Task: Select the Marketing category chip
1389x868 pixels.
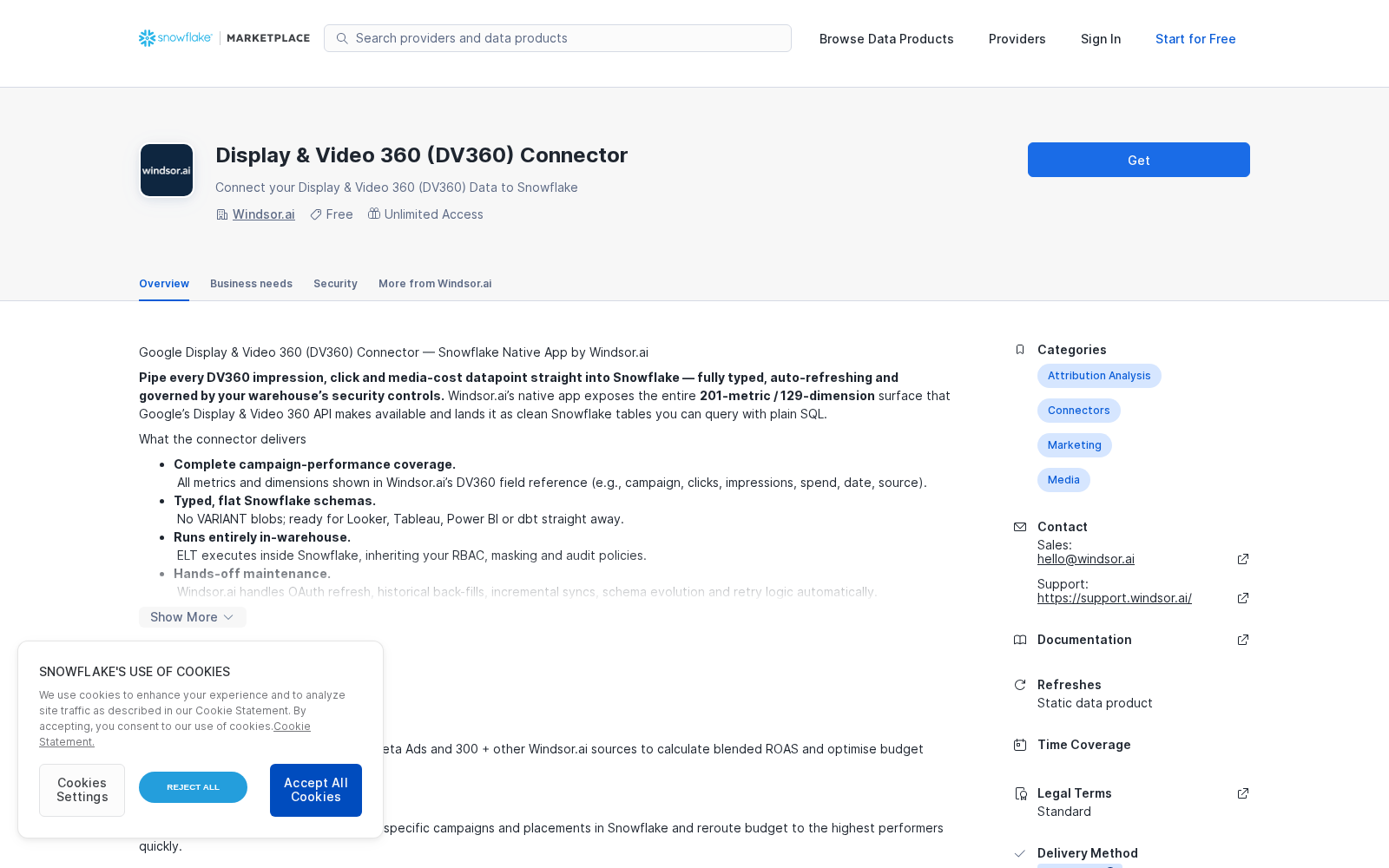Action: [x=1075, y=445]
